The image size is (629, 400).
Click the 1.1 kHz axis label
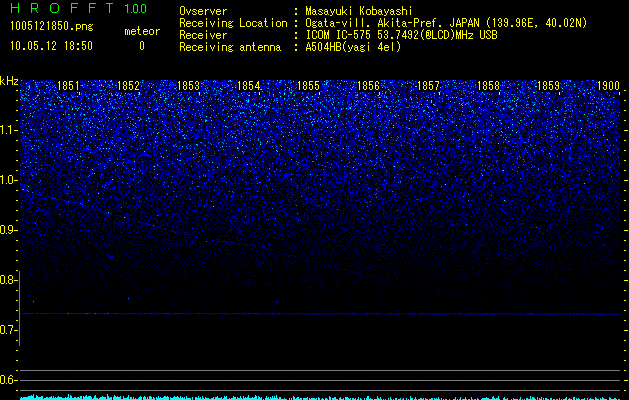9,130
